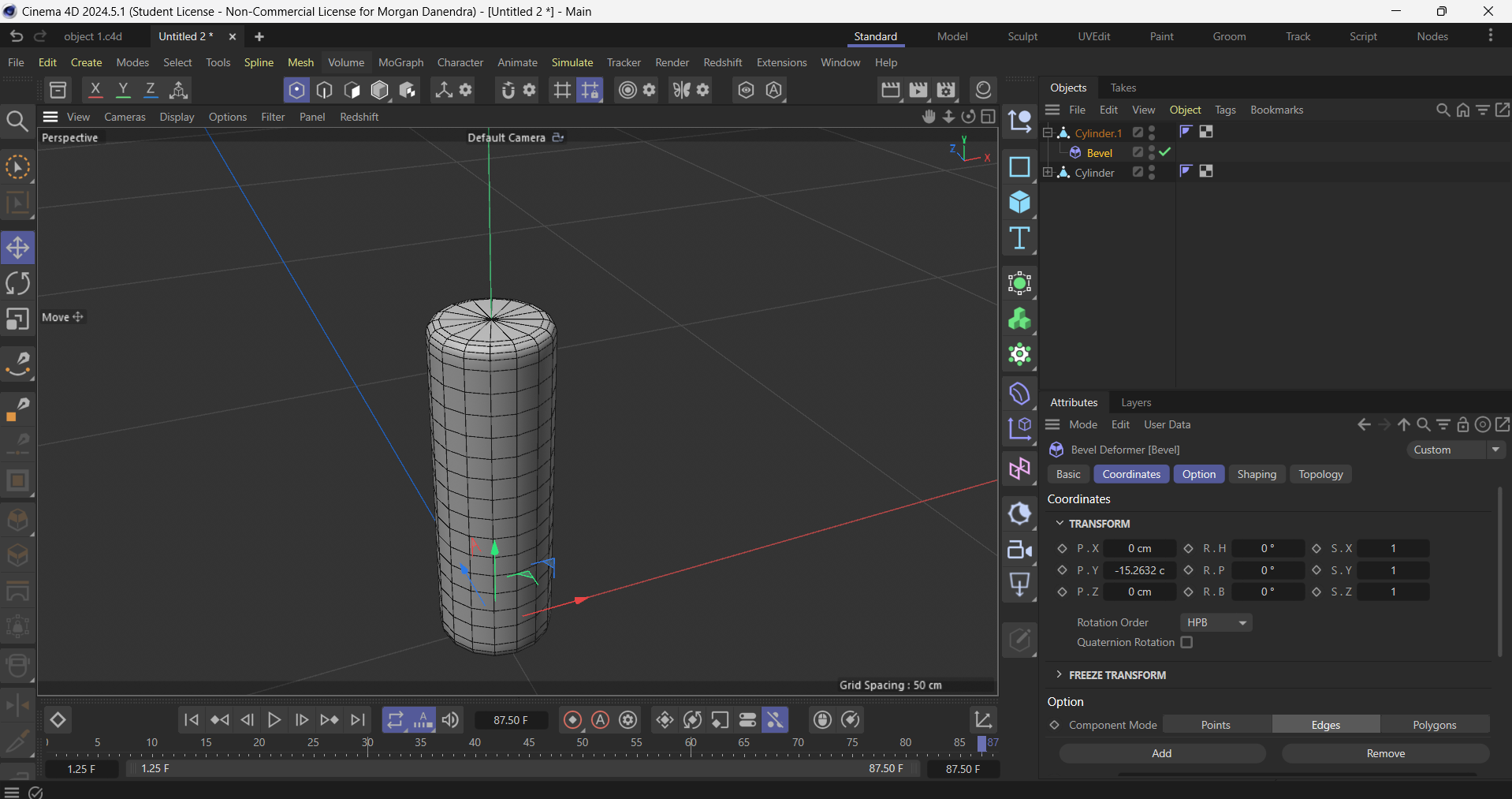Play the animation forward
The image size is (1512, 799).
click(274, 719)
